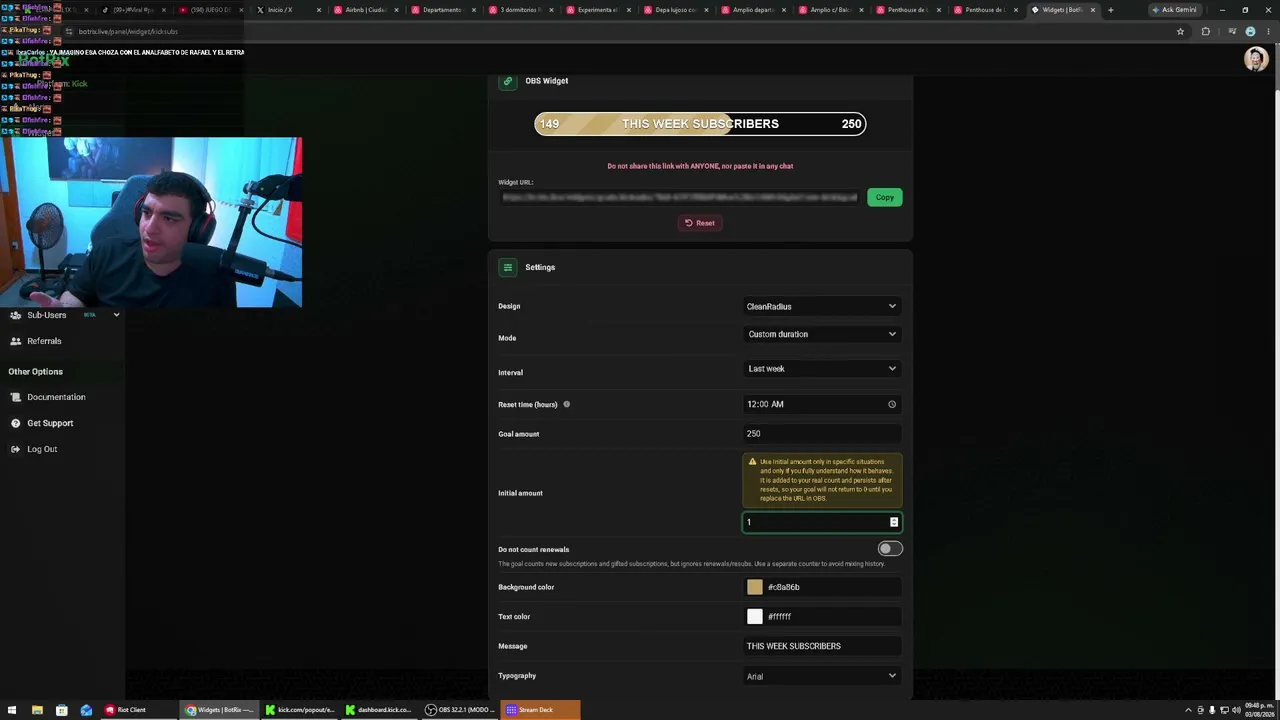Open File Explorer from the taskbar

point(37,710)
